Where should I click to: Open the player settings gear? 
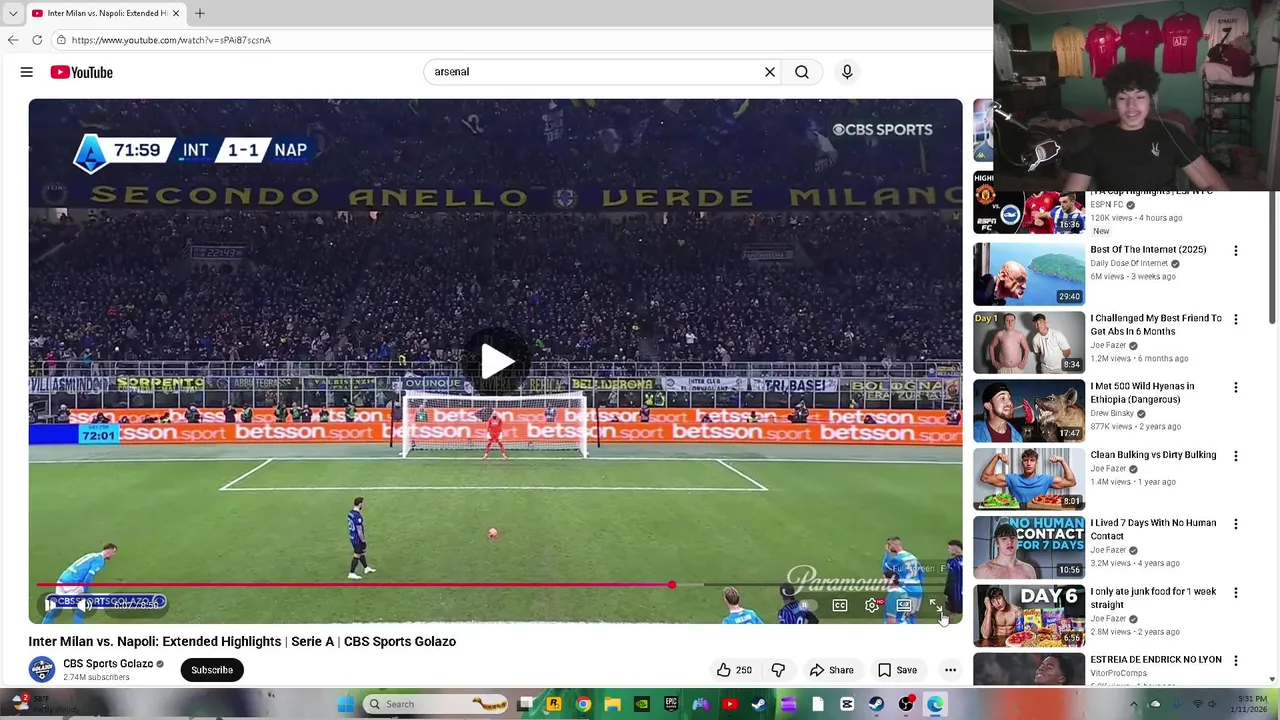point(872,605)
